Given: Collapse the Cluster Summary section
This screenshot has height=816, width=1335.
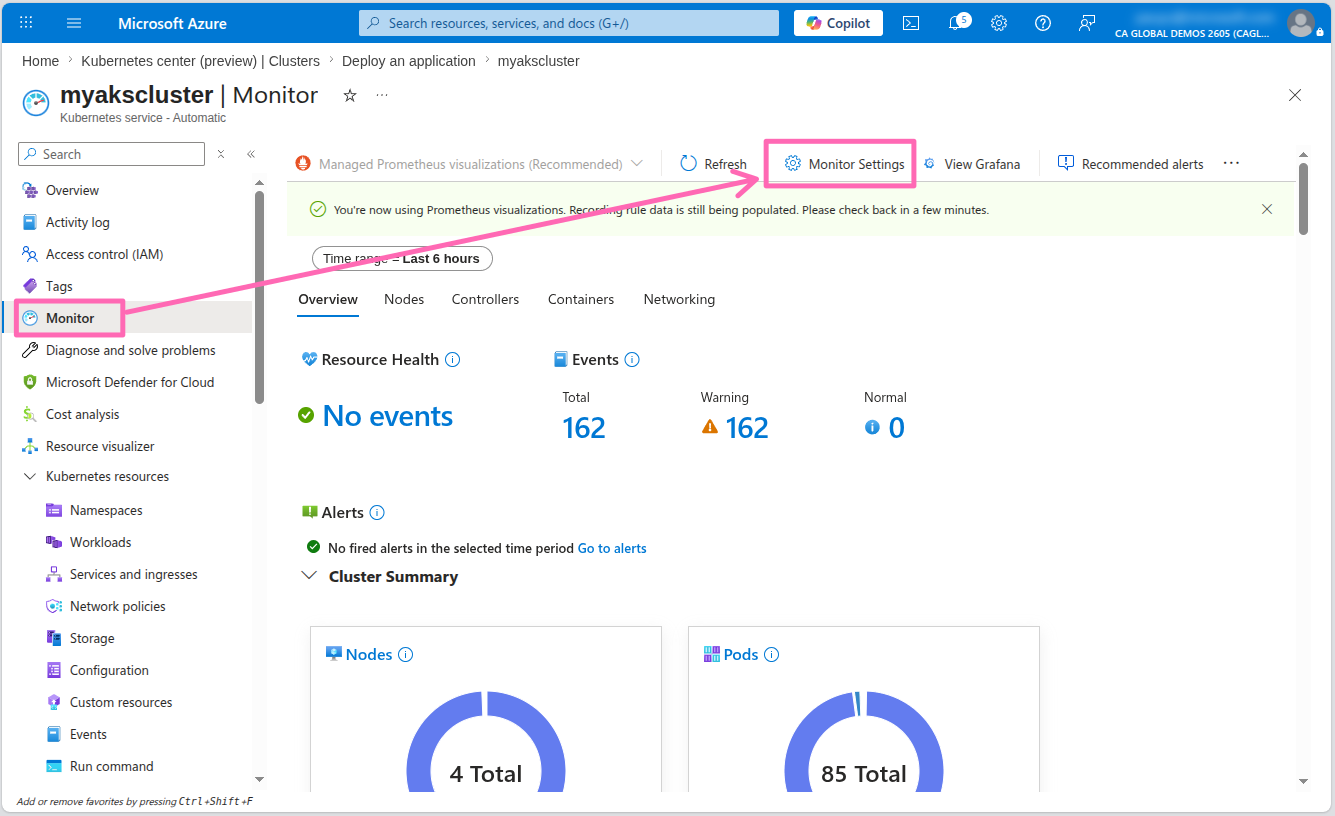Looking at the screenshot, I should (309, 576).
